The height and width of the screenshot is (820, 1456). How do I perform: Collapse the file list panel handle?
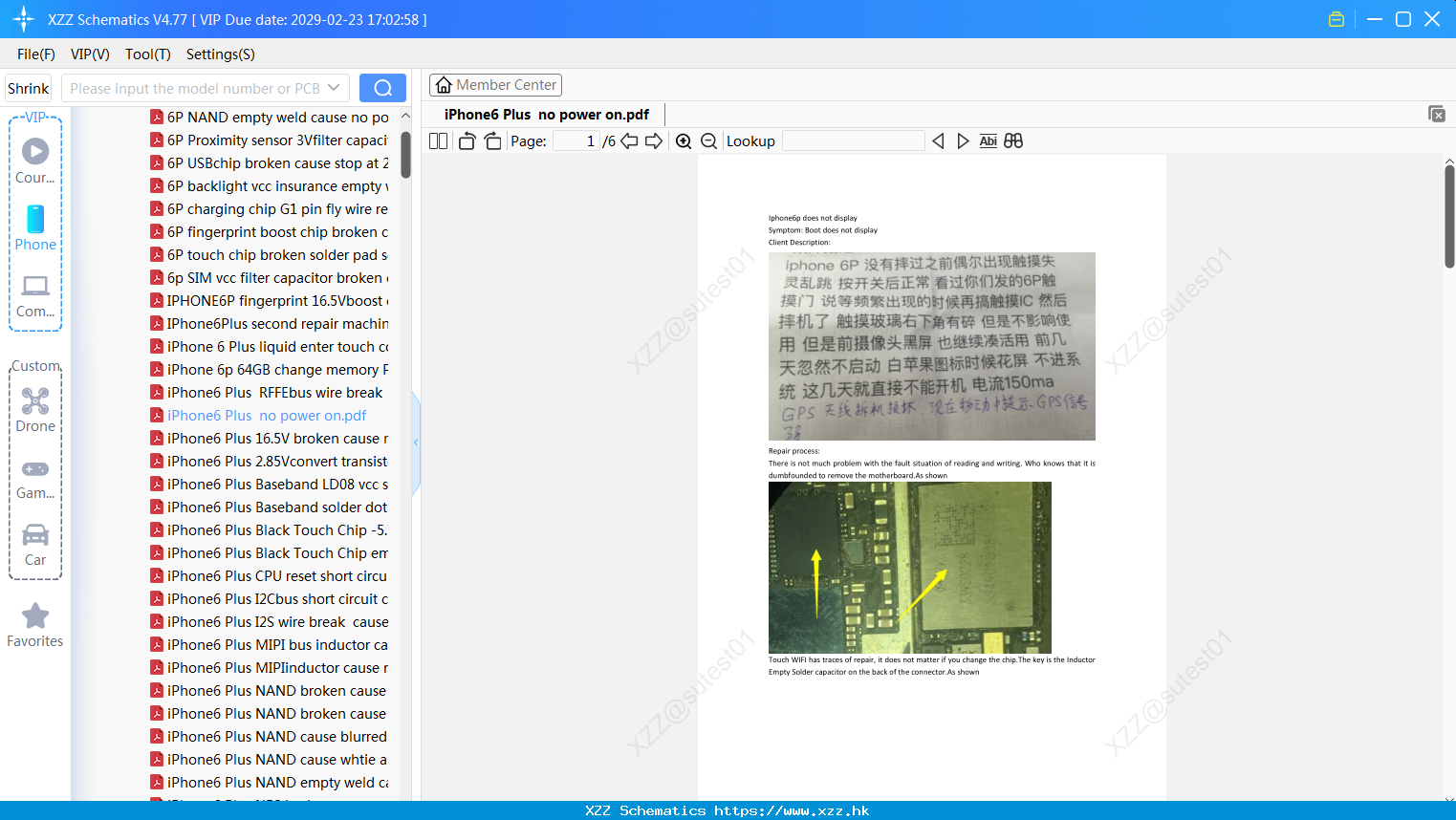416,442
